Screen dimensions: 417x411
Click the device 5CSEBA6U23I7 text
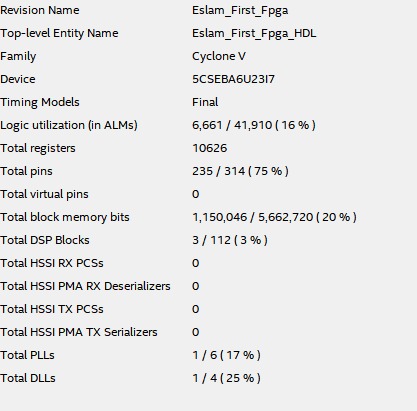(233, 79)
